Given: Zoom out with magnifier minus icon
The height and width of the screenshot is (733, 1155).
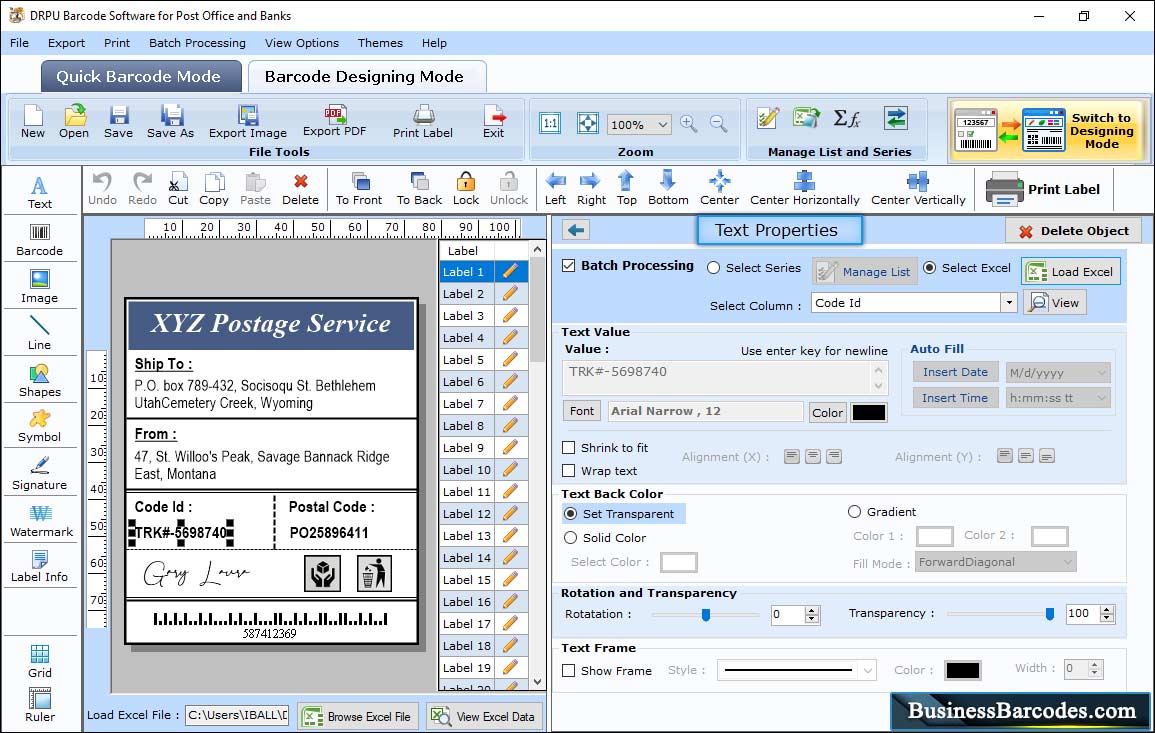Looking at the screenshot, I should [x=719, y=123].
